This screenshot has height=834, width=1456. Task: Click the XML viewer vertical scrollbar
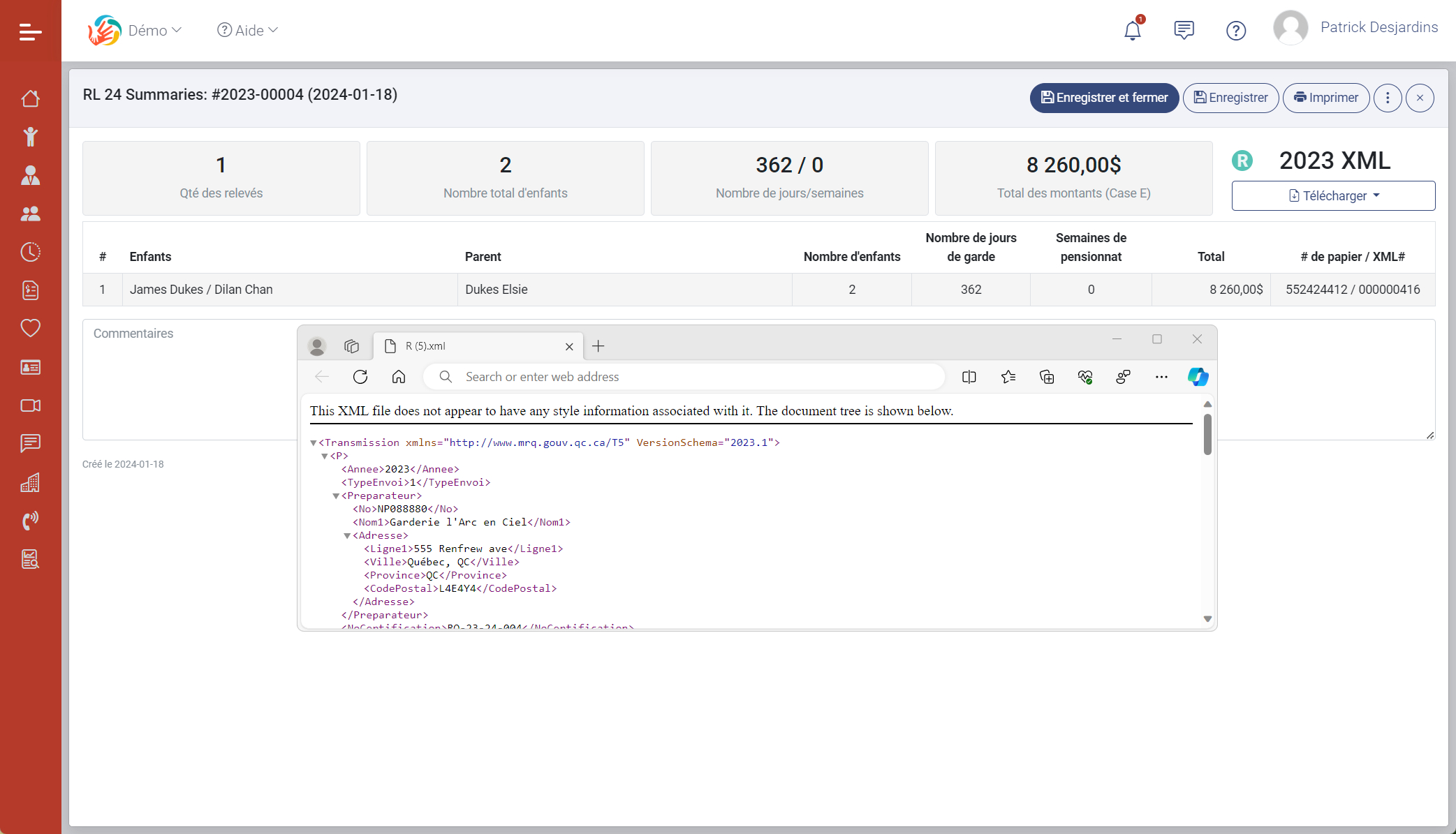[x=1207, y=434]
